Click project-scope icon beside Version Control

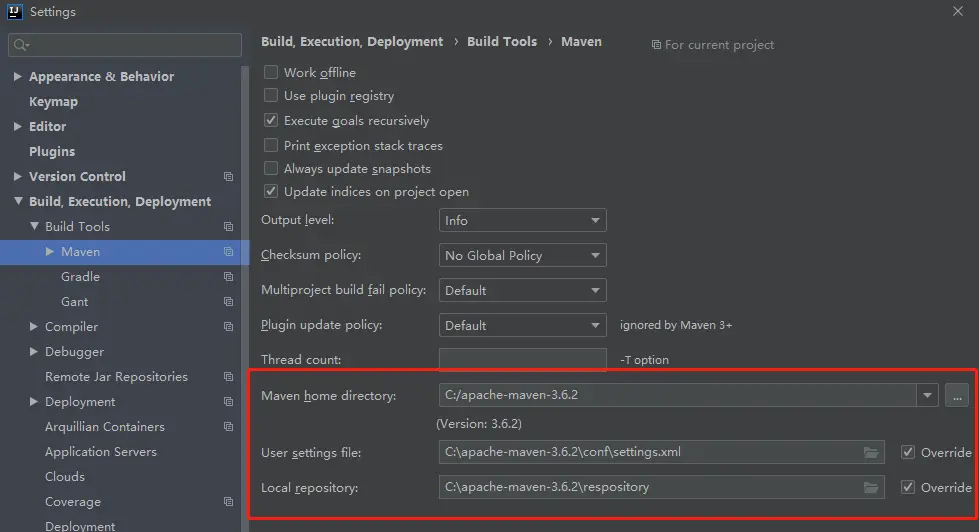tap(228, 177)
